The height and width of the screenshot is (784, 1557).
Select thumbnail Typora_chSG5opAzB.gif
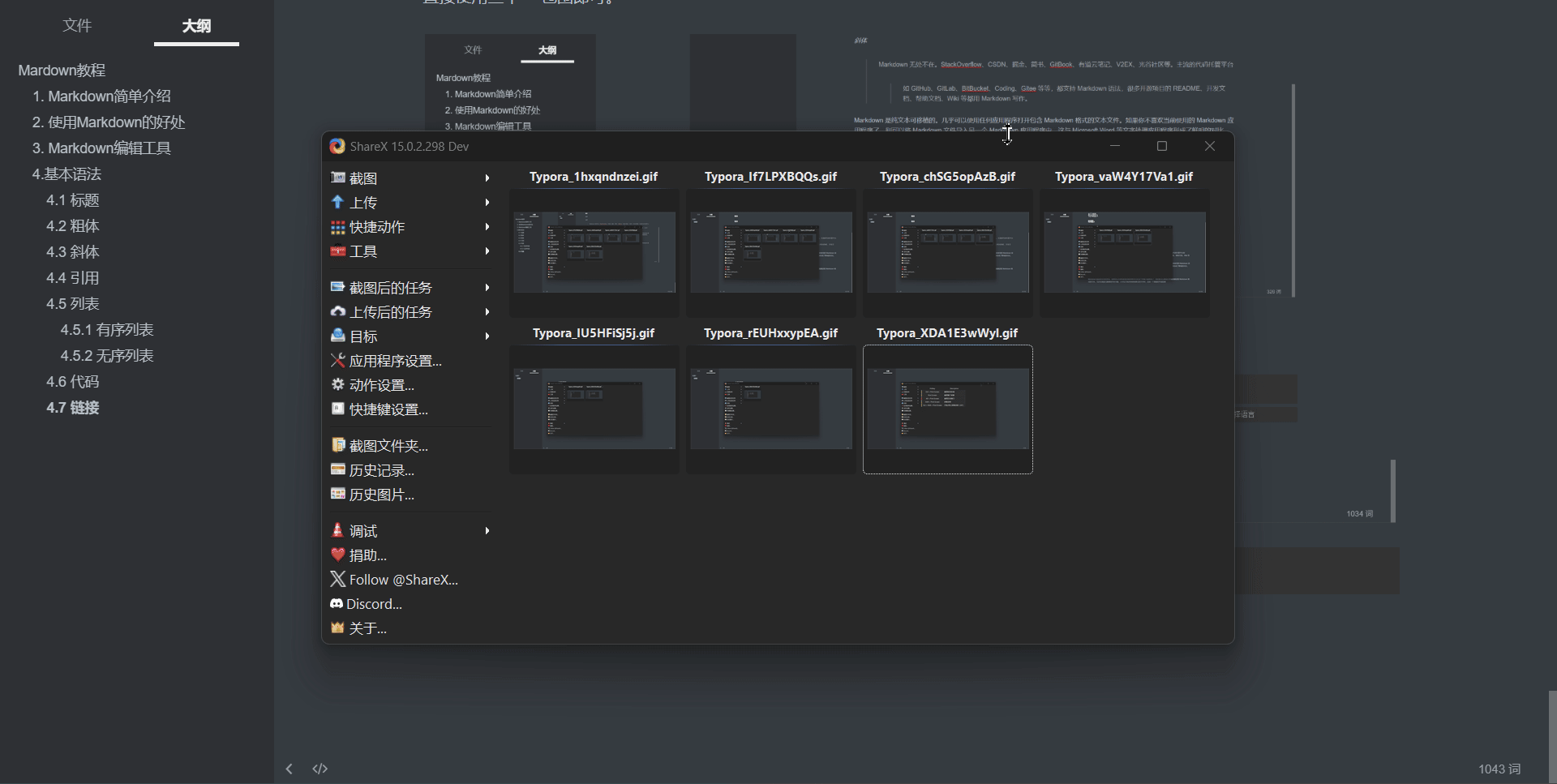948,252
